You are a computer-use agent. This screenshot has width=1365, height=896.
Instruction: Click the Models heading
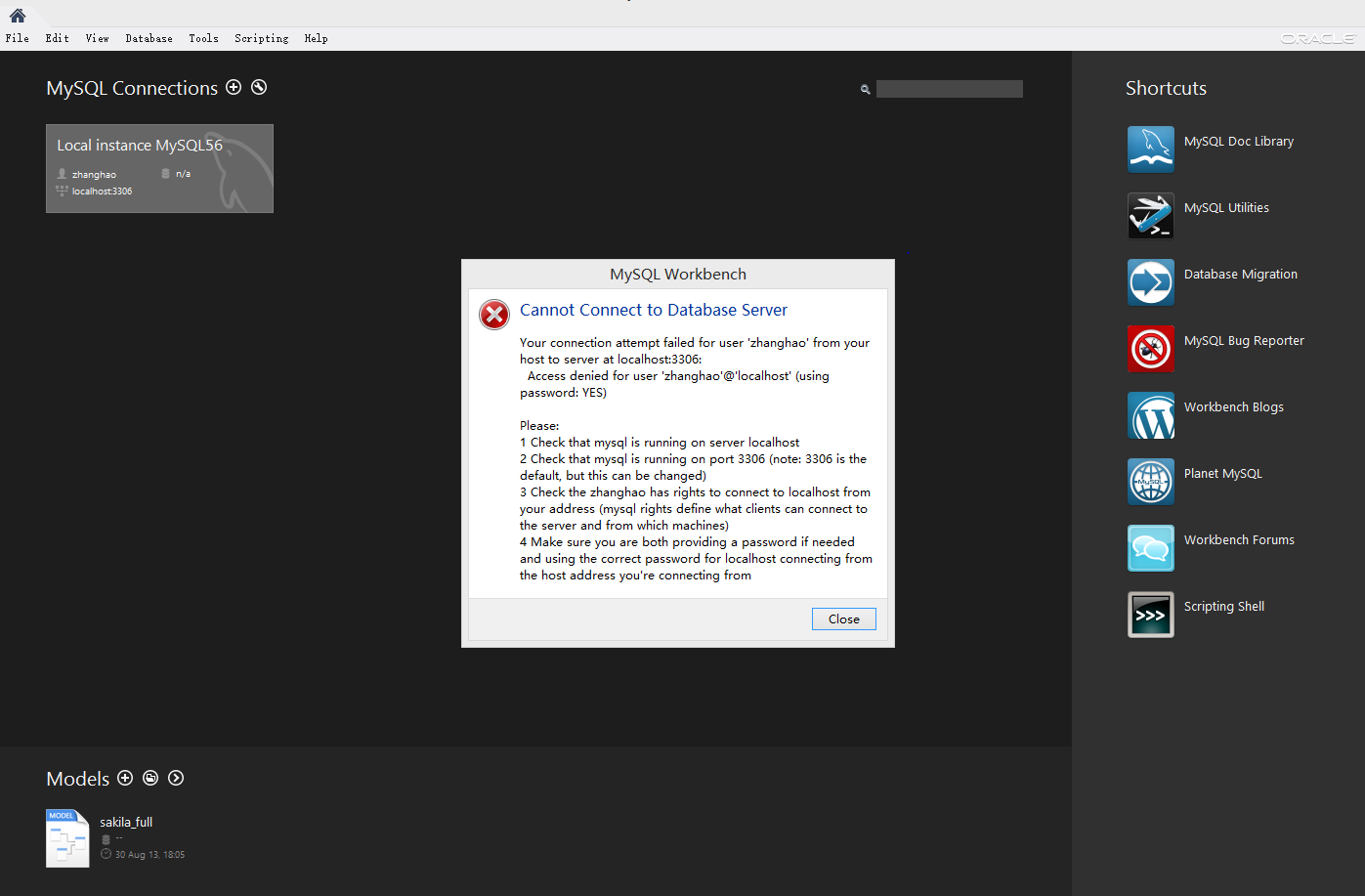click(x=78, y=779)
